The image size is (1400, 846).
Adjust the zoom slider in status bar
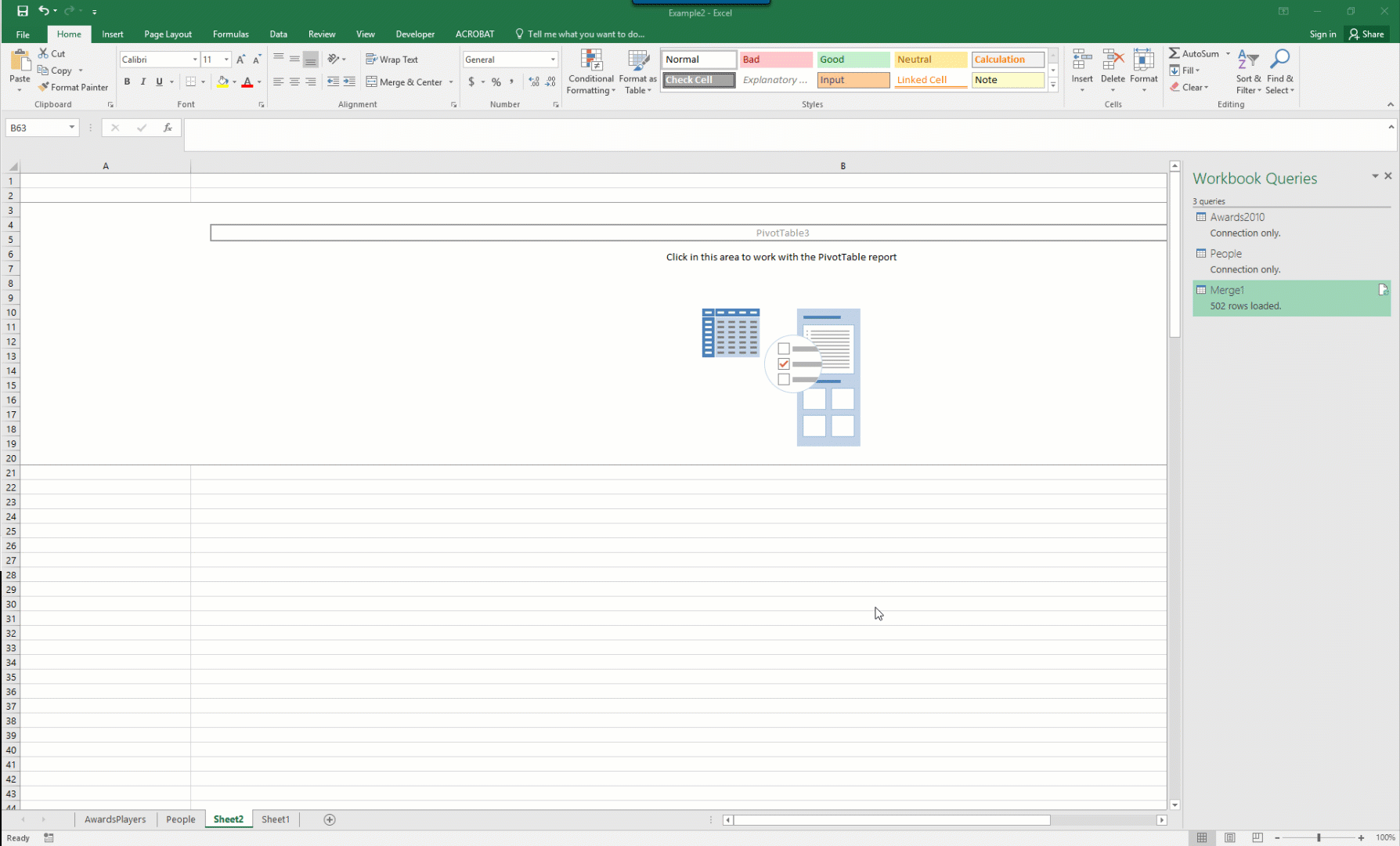point(1319,837)
